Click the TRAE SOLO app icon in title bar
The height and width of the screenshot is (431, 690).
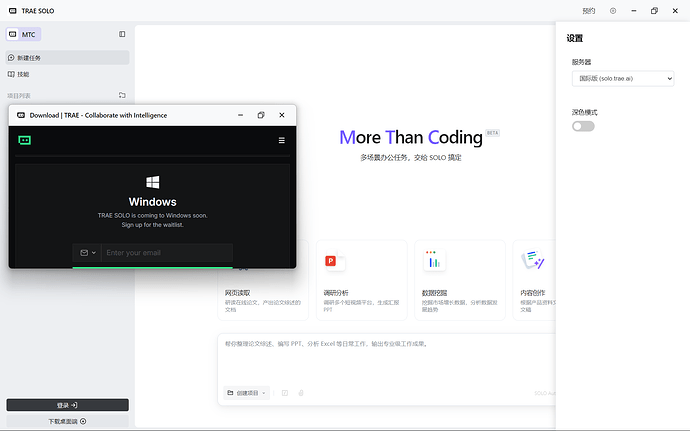pyautogui.click(x=13, y=11)
